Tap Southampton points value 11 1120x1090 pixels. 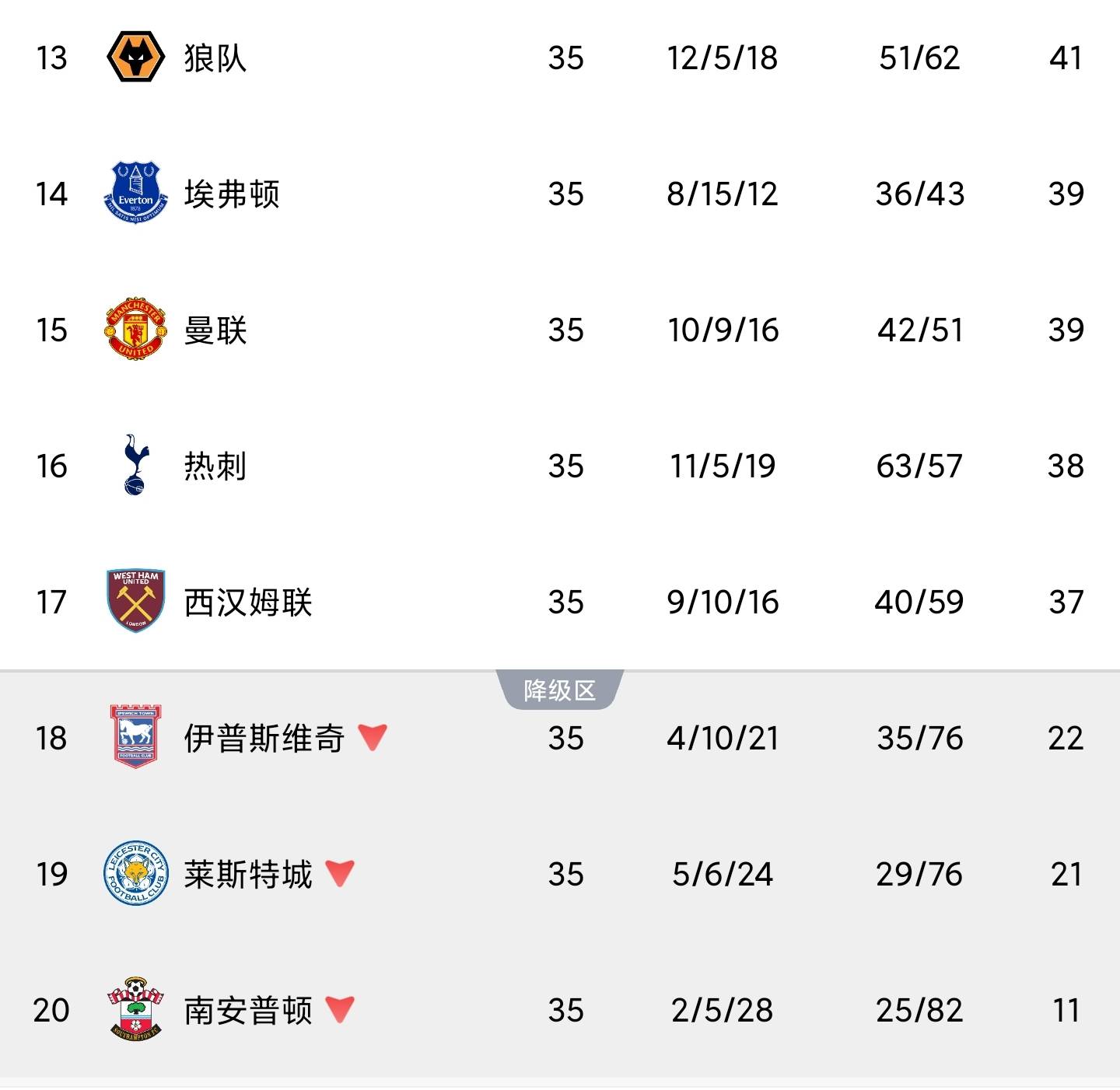(1066, 1011)
